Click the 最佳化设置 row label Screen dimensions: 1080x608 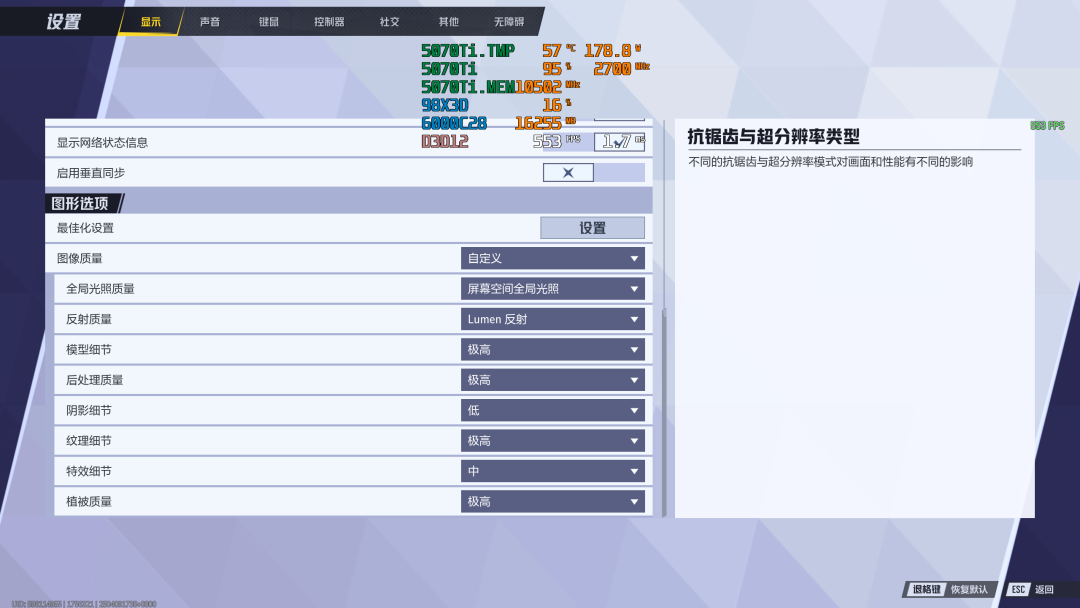85,228
